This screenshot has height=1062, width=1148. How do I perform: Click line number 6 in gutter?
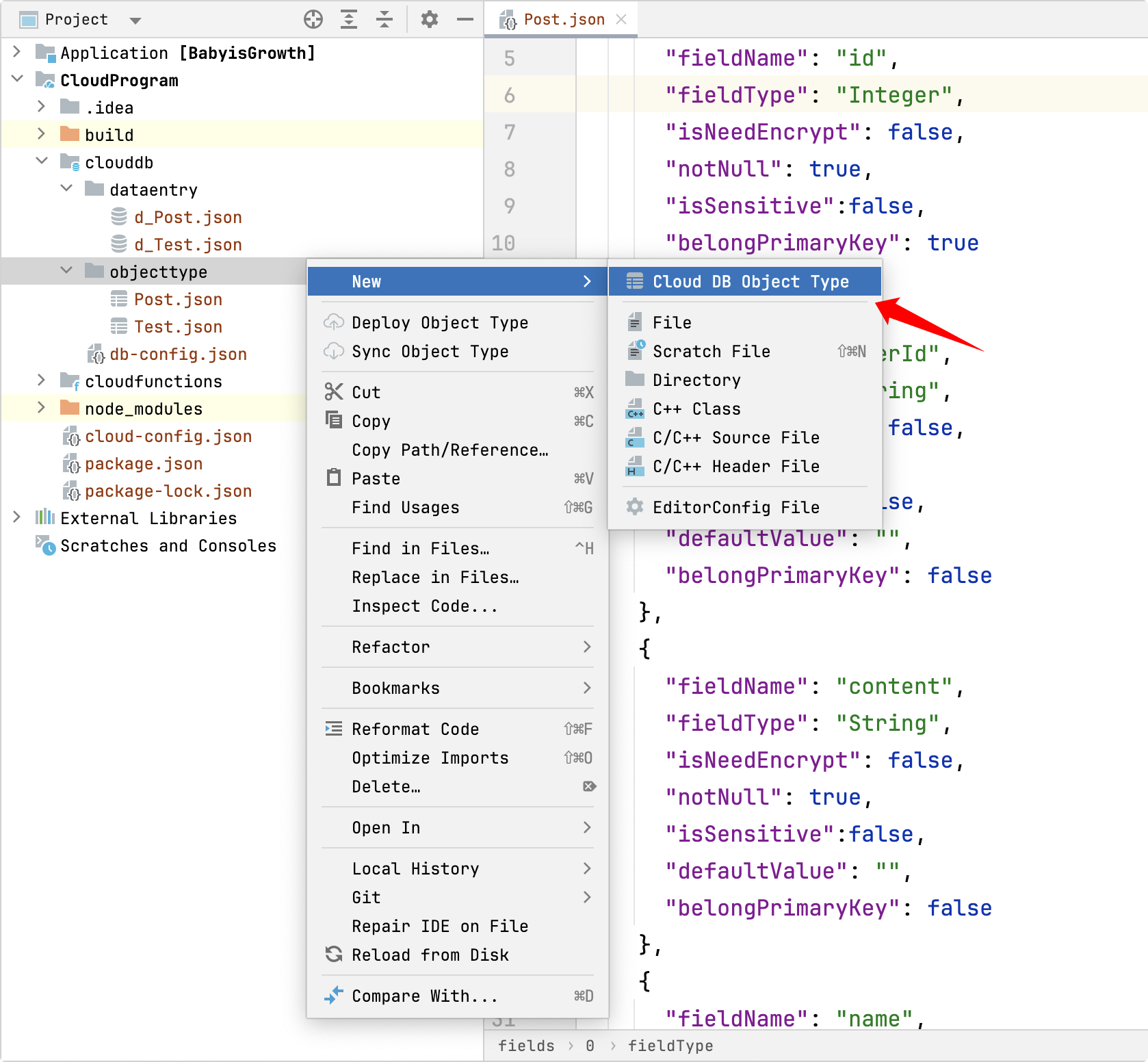pyautogui.click(x=510, y=95)
